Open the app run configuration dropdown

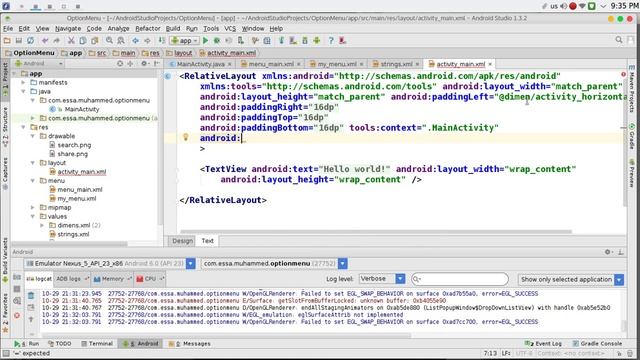click(185, 40)
